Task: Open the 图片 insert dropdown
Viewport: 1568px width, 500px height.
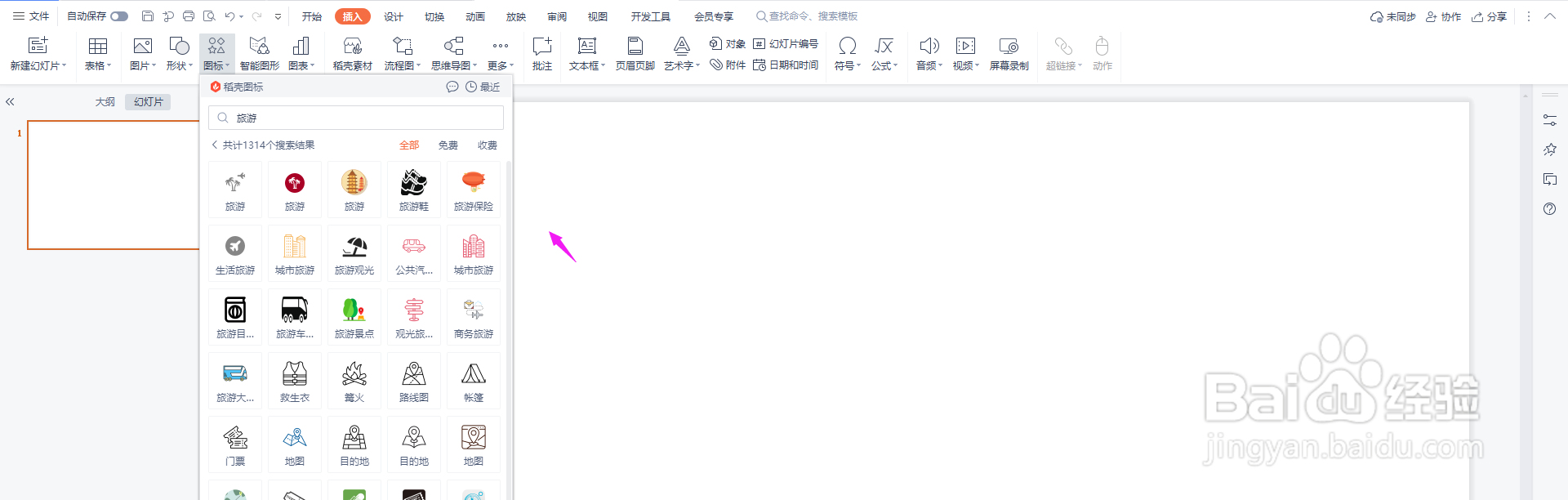Action: (x=143, y=54)
